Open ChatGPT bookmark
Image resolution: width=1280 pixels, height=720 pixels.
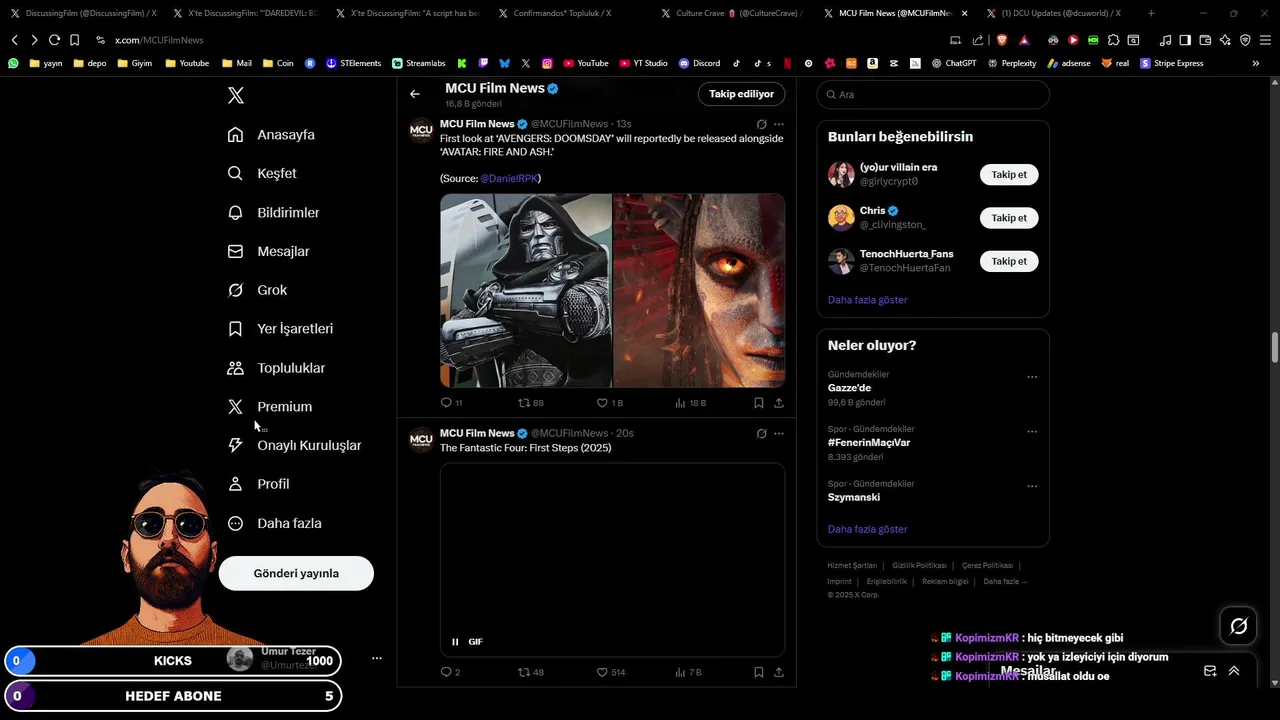954,63
